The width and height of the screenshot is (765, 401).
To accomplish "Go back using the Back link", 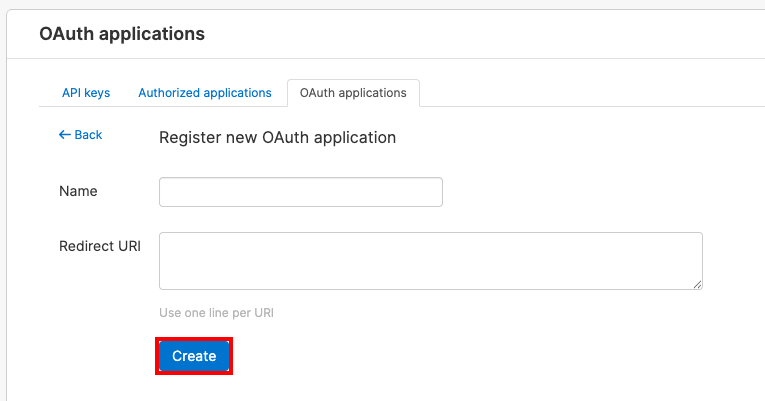I will tap(81, 135).
